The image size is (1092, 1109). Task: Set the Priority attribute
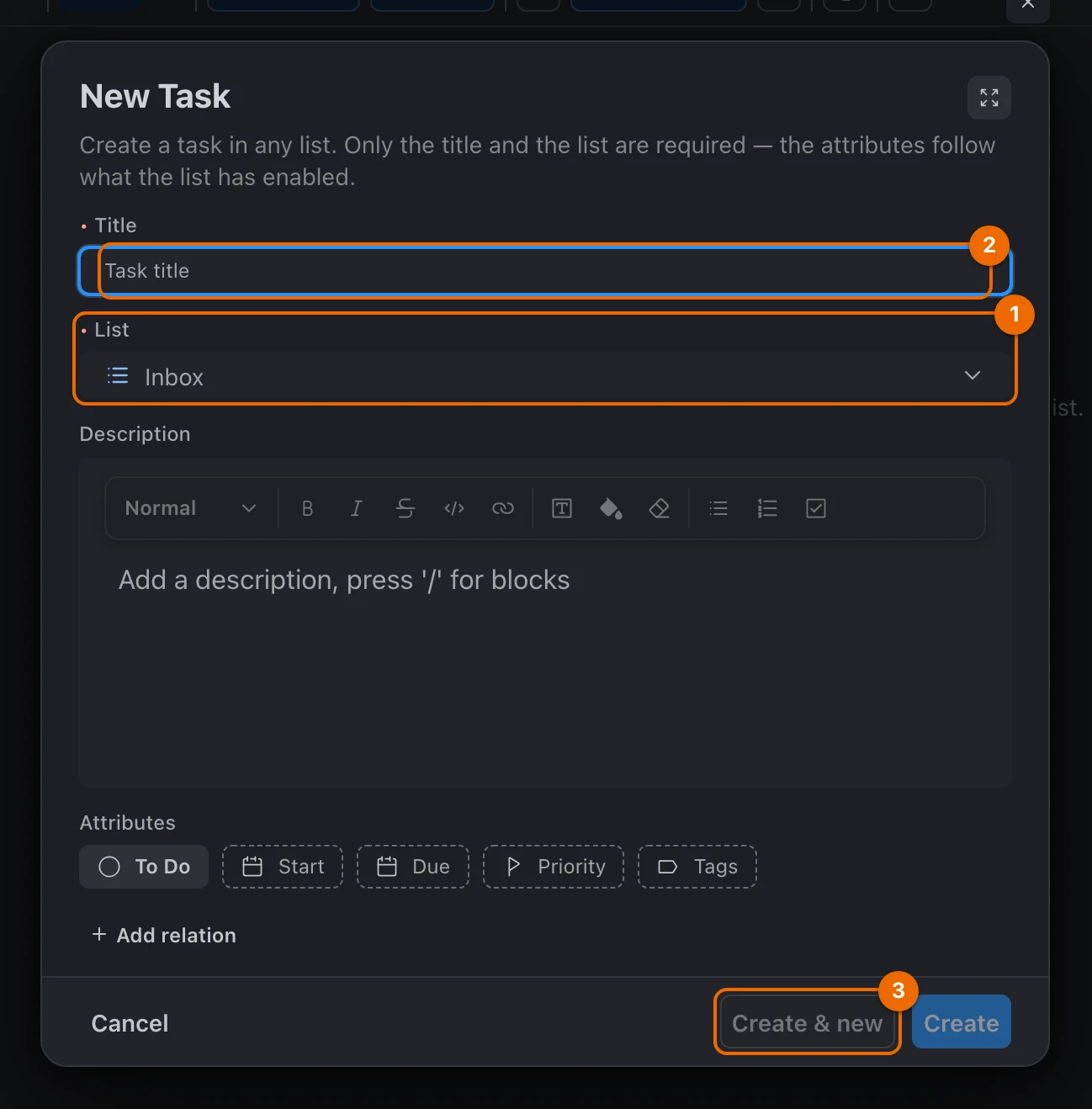pyautogui.click(x=554, y=867)
